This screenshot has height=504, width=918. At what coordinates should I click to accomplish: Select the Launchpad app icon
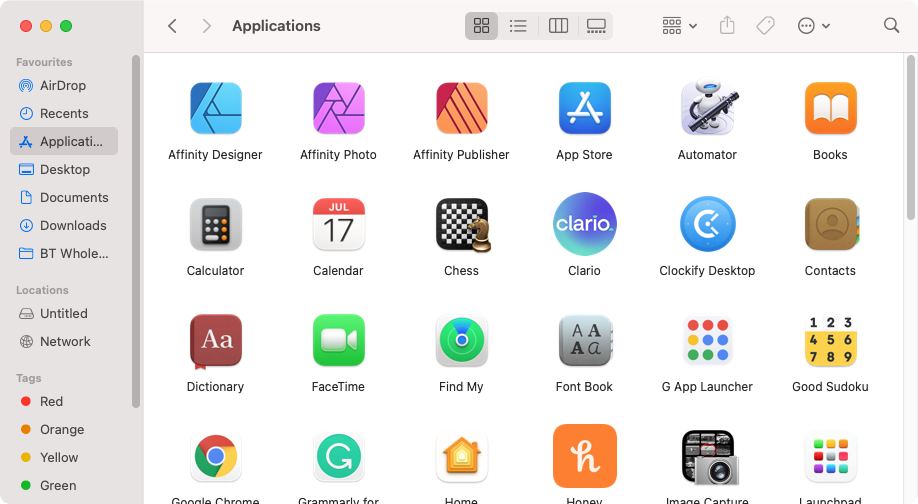pyautogui.click(x=830, y=456)
